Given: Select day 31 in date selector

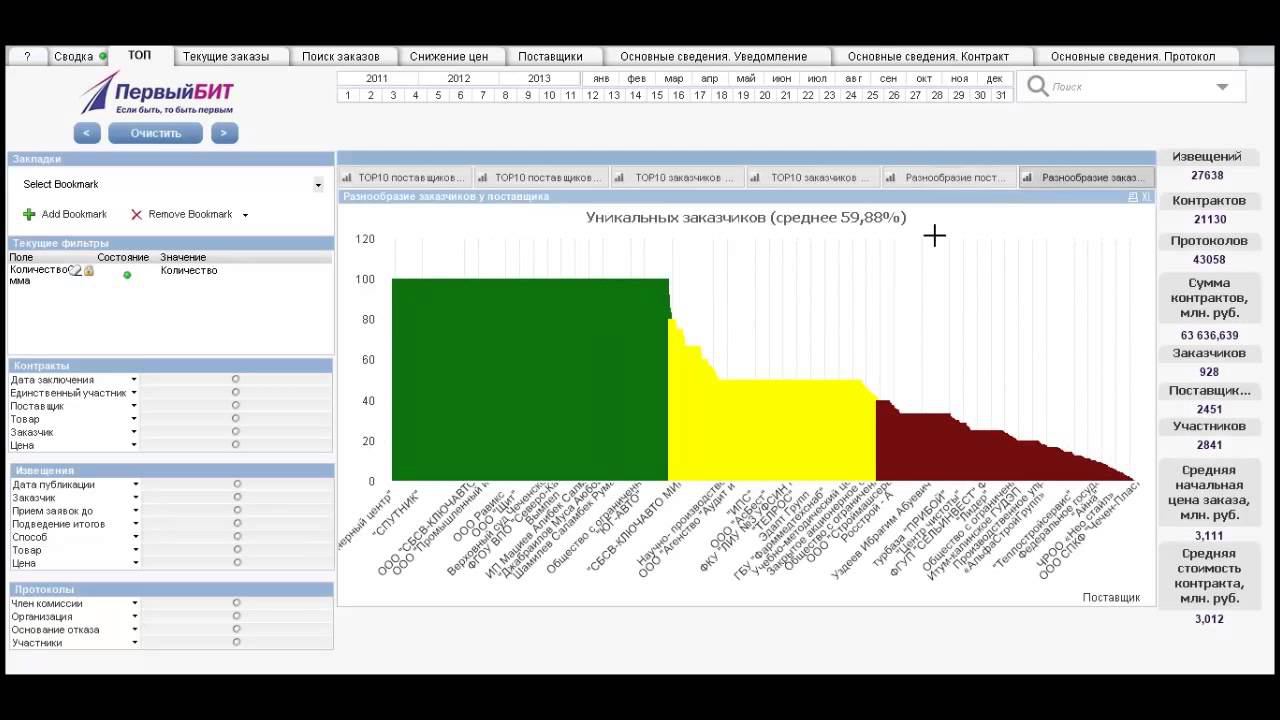Looking at the screenshot, I should coord(1001,95).
